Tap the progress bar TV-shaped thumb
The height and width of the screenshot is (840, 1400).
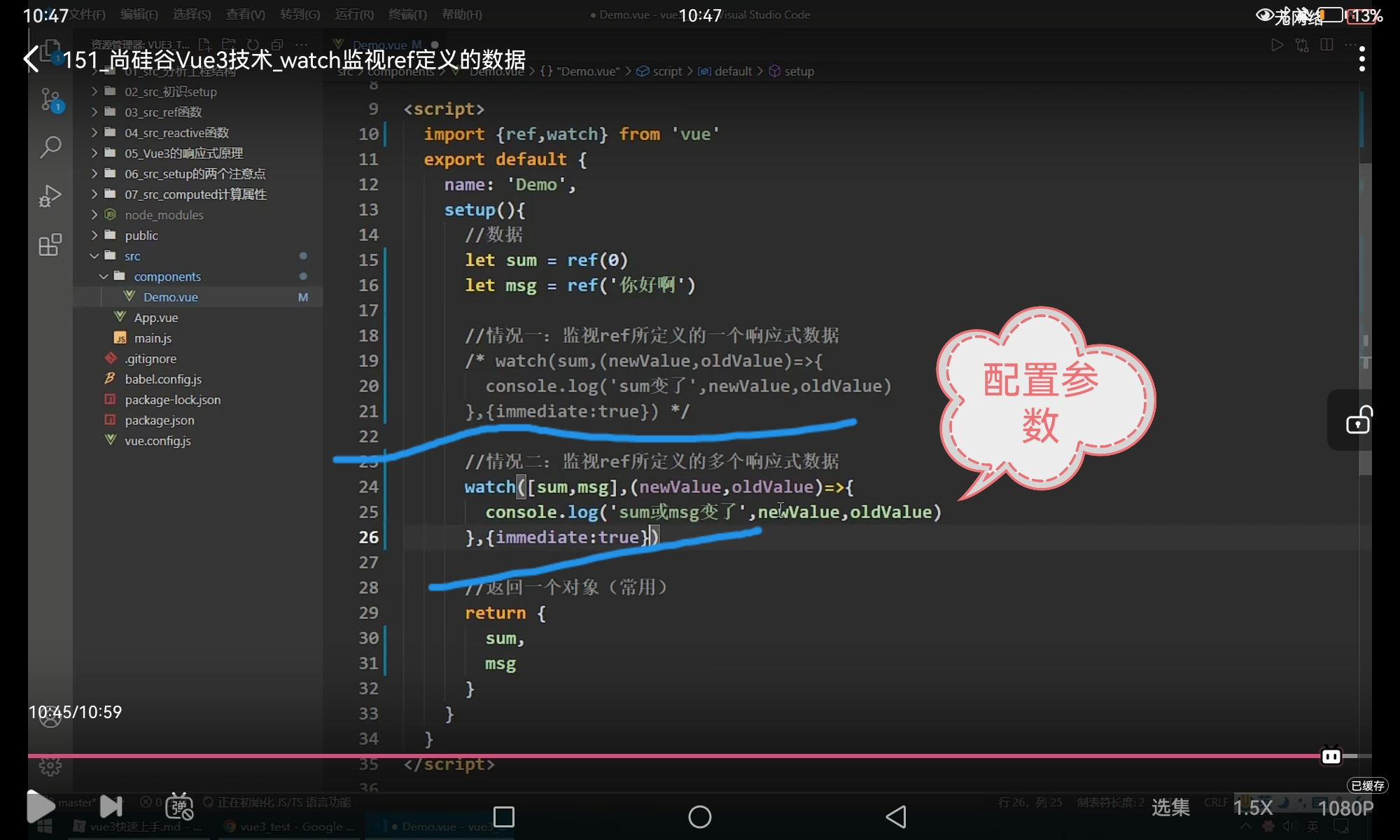(x=1331, y=756)
